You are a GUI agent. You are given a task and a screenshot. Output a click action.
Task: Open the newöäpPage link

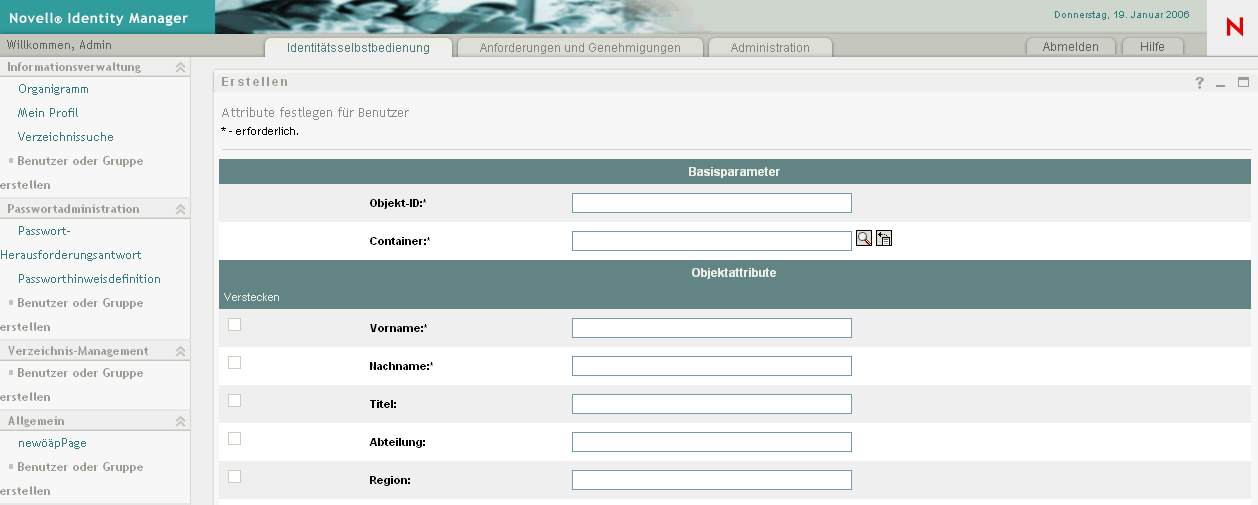click(x=52, y=443)
